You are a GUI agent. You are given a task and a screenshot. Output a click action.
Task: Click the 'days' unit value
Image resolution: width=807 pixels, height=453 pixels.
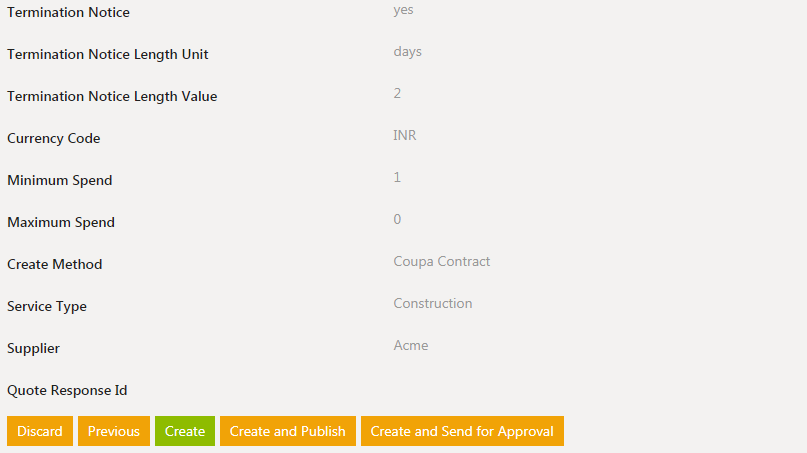click(x=407, y=52)
